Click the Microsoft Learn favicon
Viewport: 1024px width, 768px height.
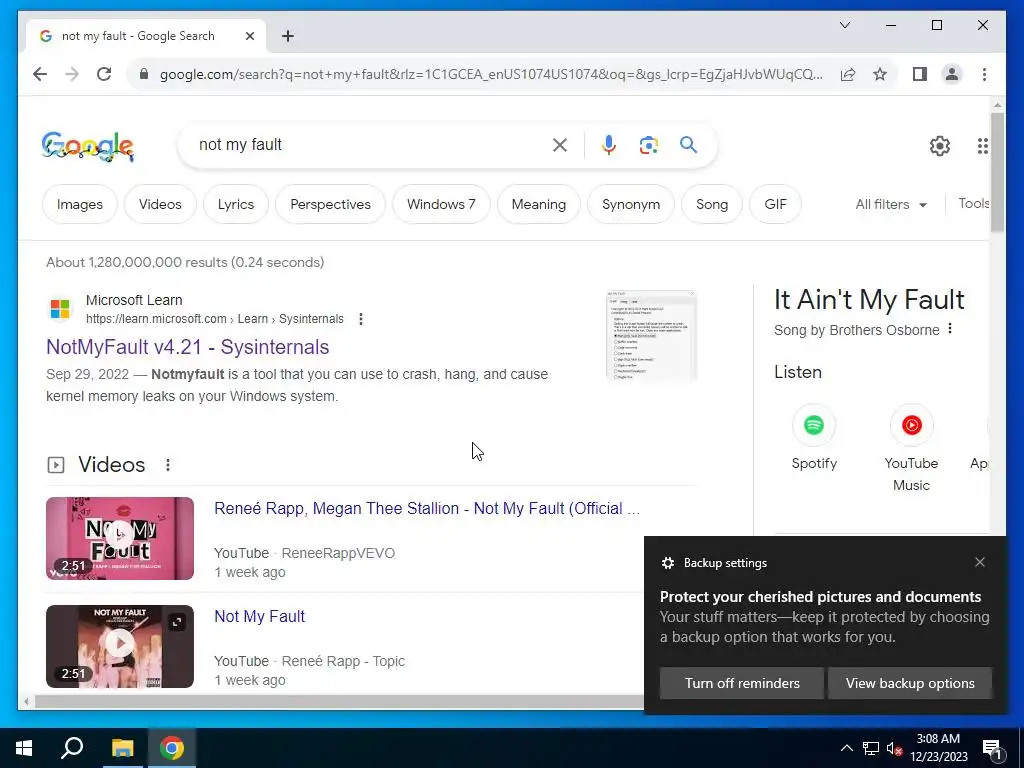click(x=60, y=309)
